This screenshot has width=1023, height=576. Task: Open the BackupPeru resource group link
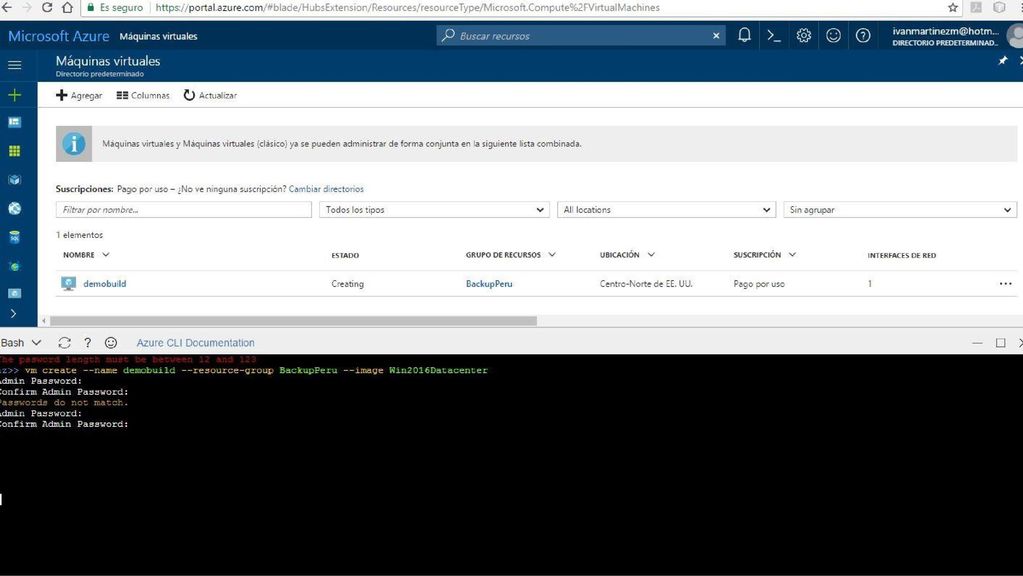(489, 284)
